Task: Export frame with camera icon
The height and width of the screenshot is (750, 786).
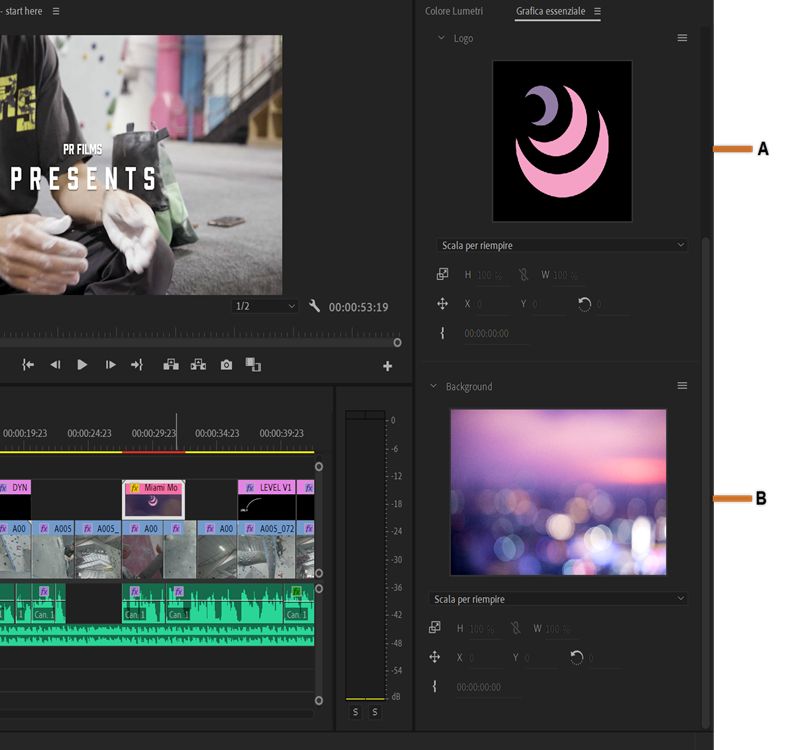Action: pyautogui.click(x=227, y=365)
